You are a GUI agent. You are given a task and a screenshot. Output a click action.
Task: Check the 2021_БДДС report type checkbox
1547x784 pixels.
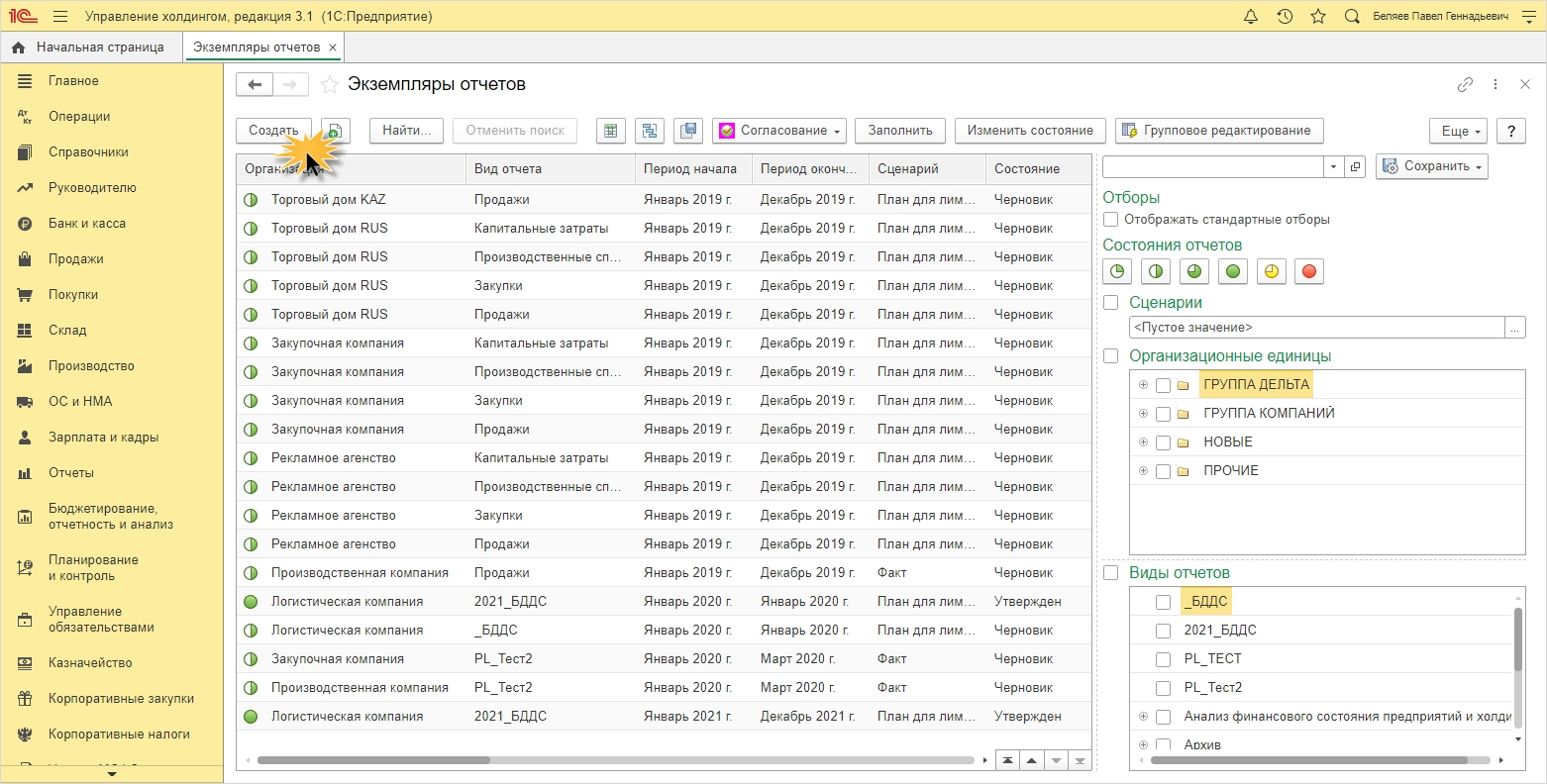1163,631
